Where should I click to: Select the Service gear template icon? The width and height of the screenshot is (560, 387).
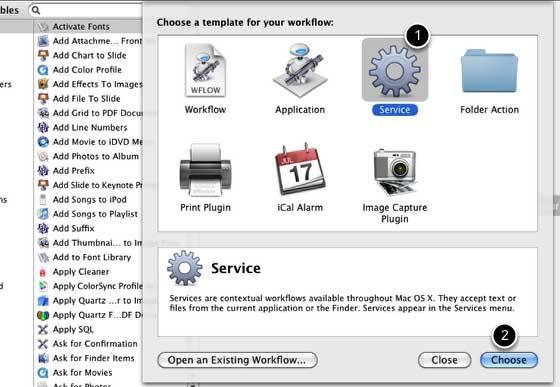click(x=395, y=71)
